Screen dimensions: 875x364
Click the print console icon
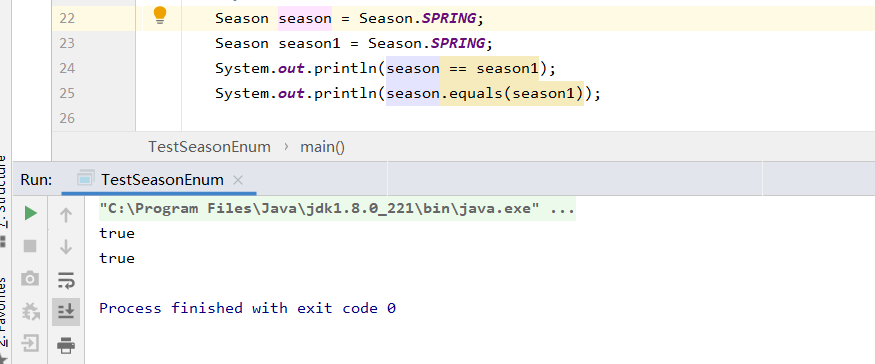click(66, 345)
